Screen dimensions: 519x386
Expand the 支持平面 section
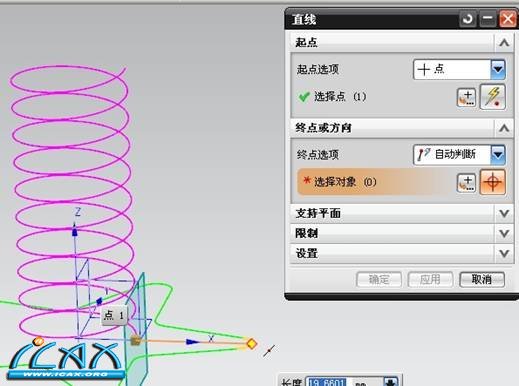tap(504, 213)
